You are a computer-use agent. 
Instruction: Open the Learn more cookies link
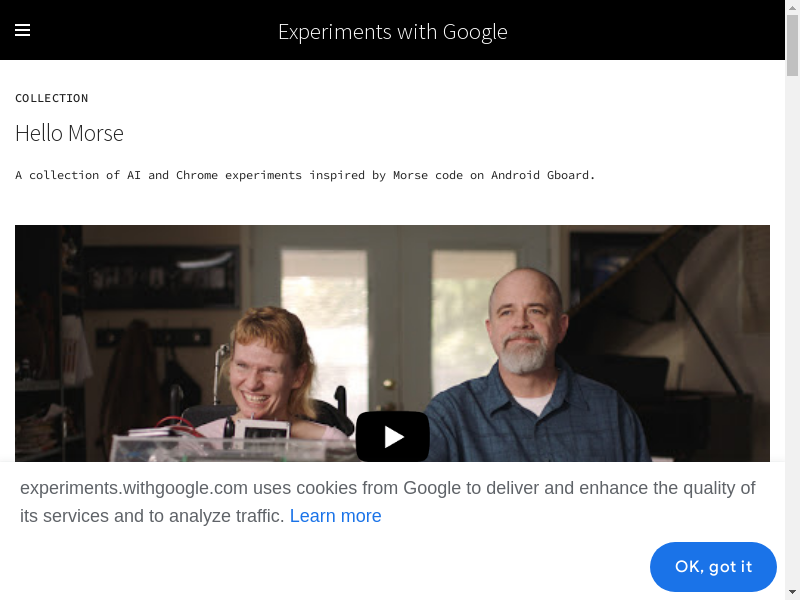tap(335, 516)
